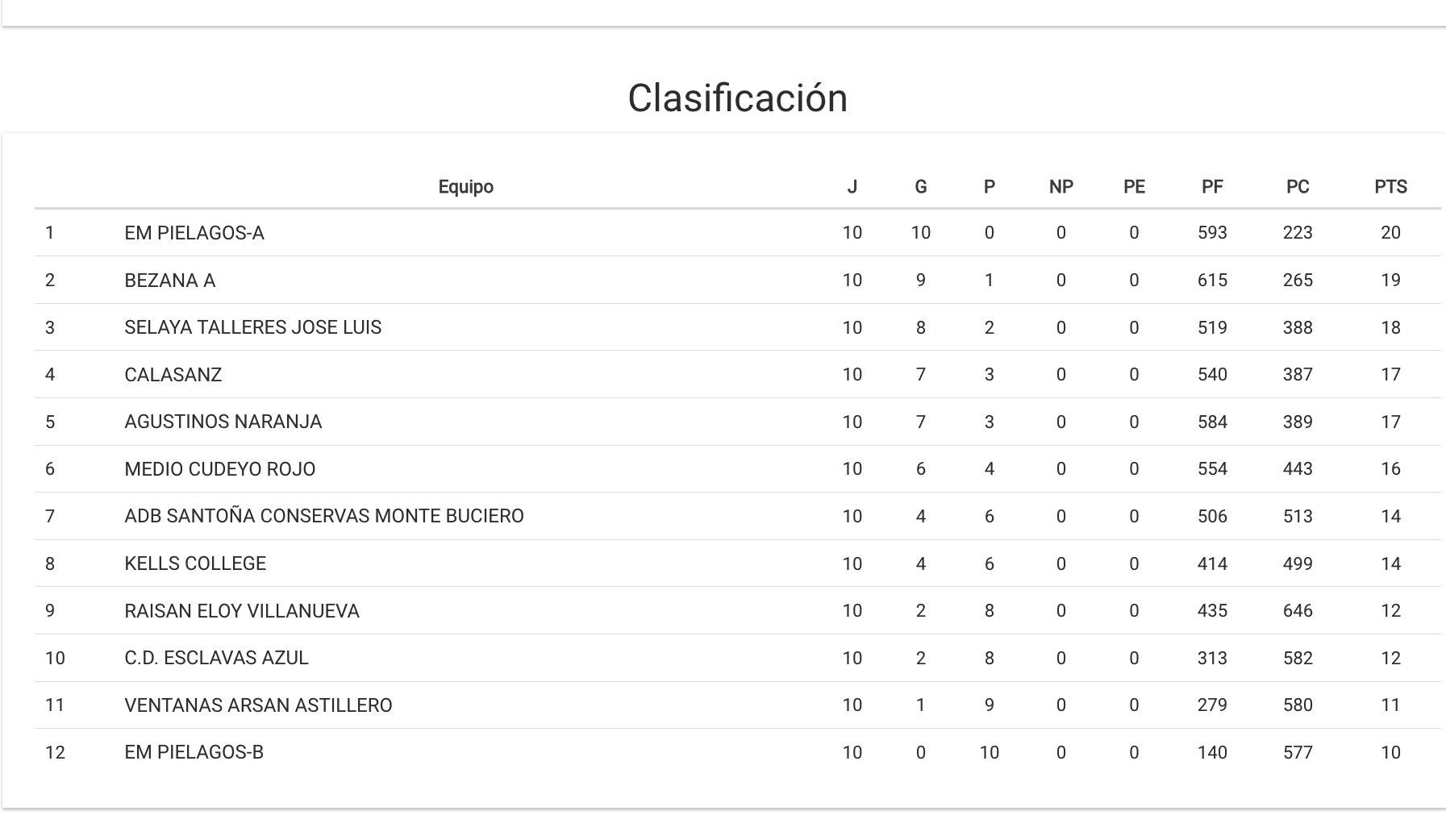
Task: Select VENTANAS ARSAN ASTILLERO team
Action: click(x=258, y=705)
